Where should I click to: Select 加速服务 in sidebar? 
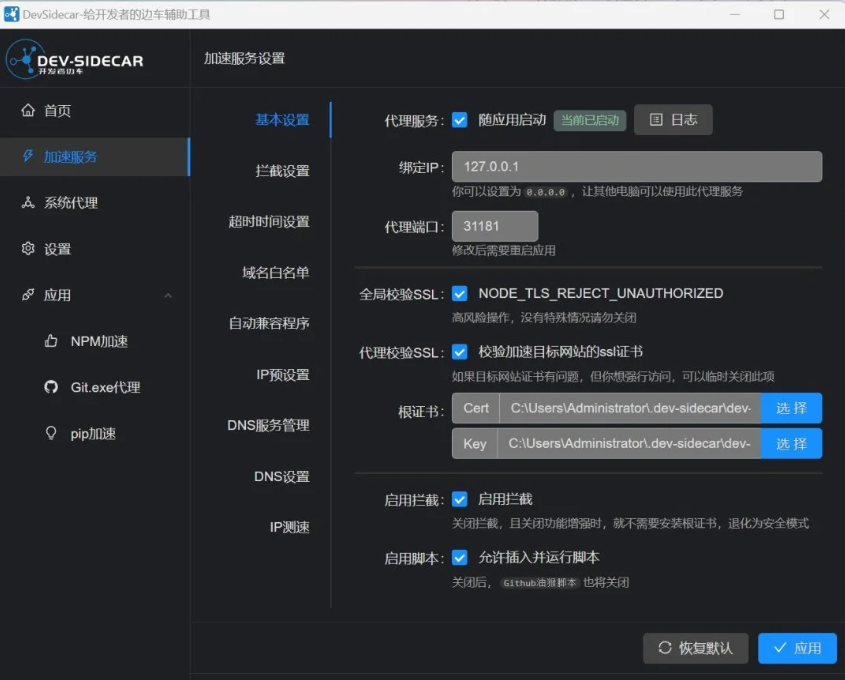[x=95, y=156]
